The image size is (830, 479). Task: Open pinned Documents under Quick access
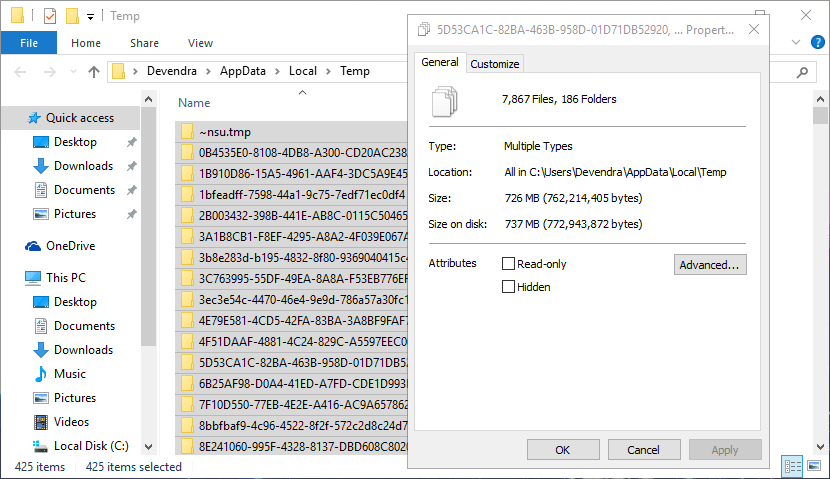(84, 189)
